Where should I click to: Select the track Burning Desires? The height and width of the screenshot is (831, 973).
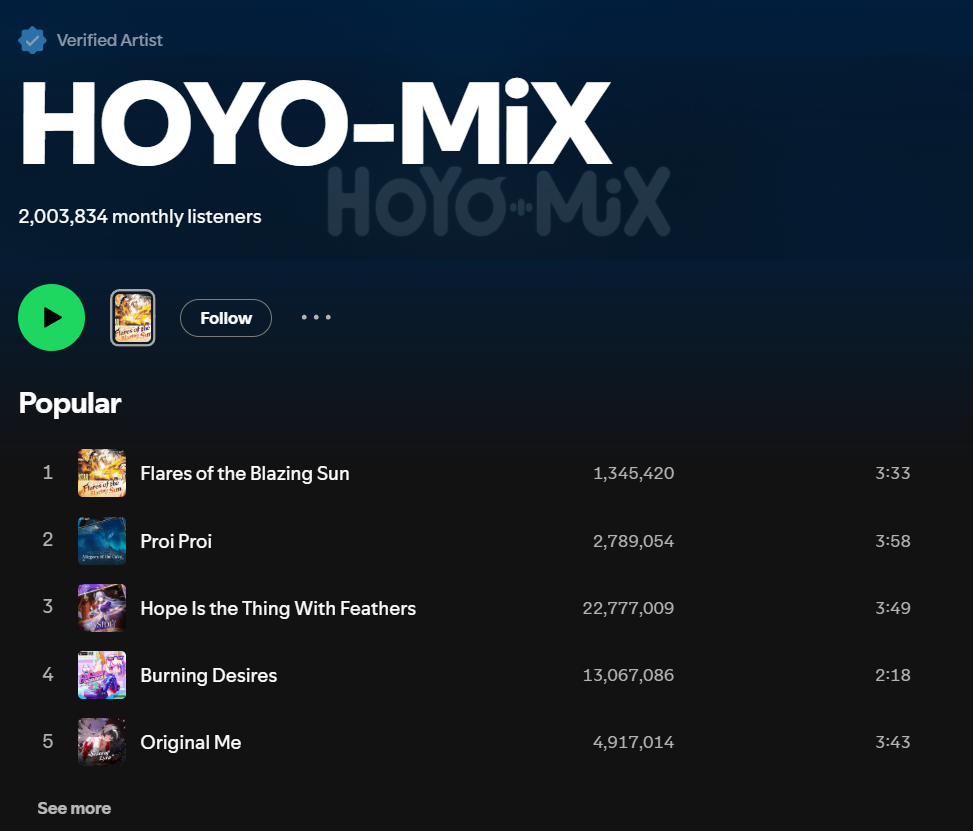tap(208, 675)
